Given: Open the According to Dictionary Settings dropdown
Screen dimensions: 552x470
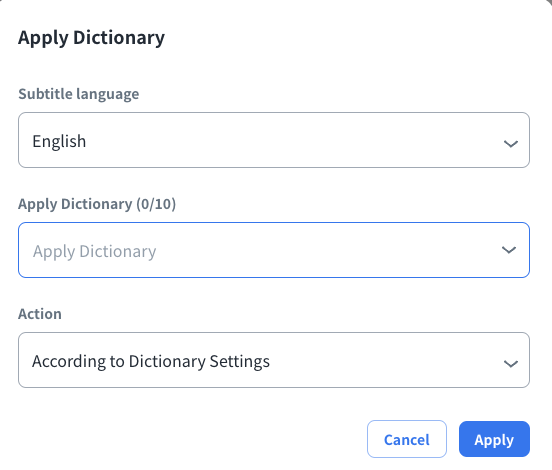Looking at the screenshot, I should pyautogui.click(x=274, y=360).
